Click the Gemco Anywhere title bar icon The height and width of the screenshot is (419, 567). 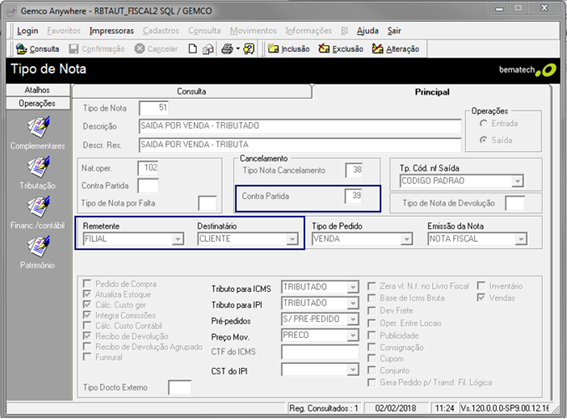point(12,11)
